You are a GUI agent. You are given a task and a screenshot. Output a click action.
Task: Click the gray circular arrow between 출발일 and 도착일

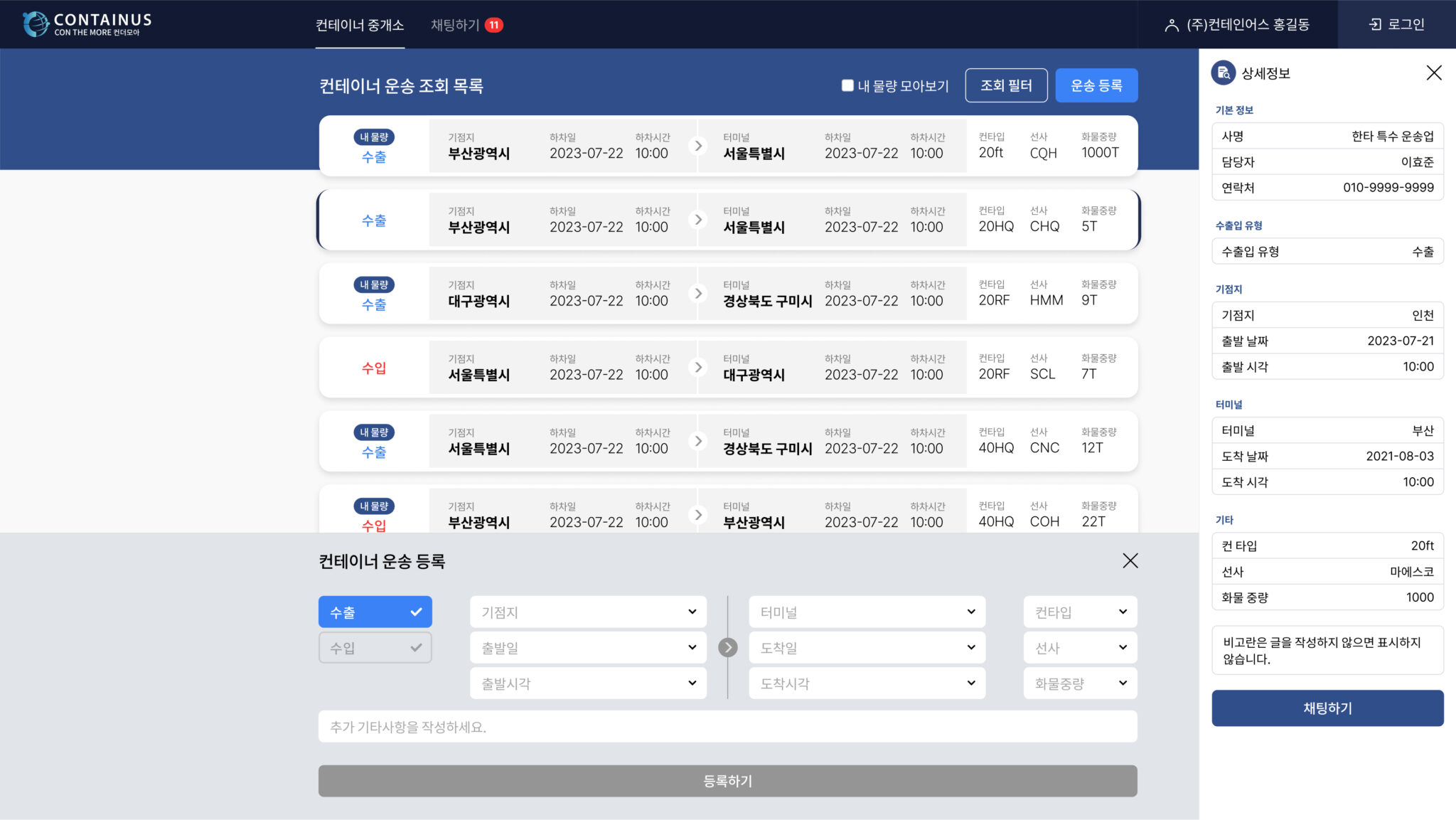coord(727,647)
